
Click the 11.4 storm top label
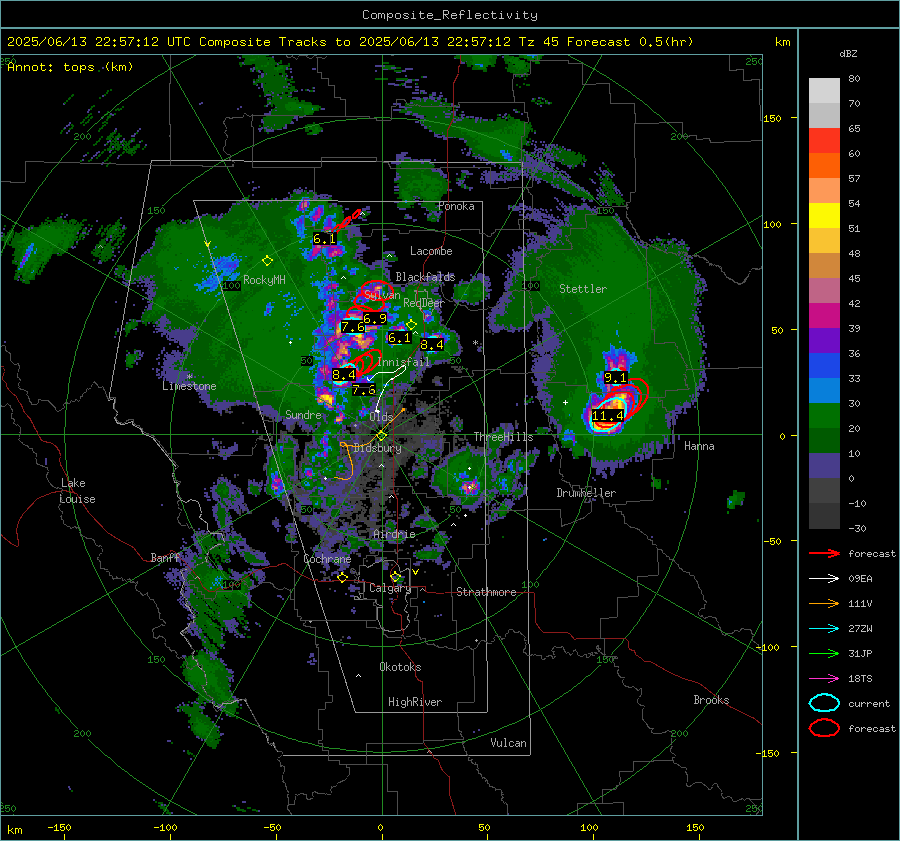[x=608, y=416]
